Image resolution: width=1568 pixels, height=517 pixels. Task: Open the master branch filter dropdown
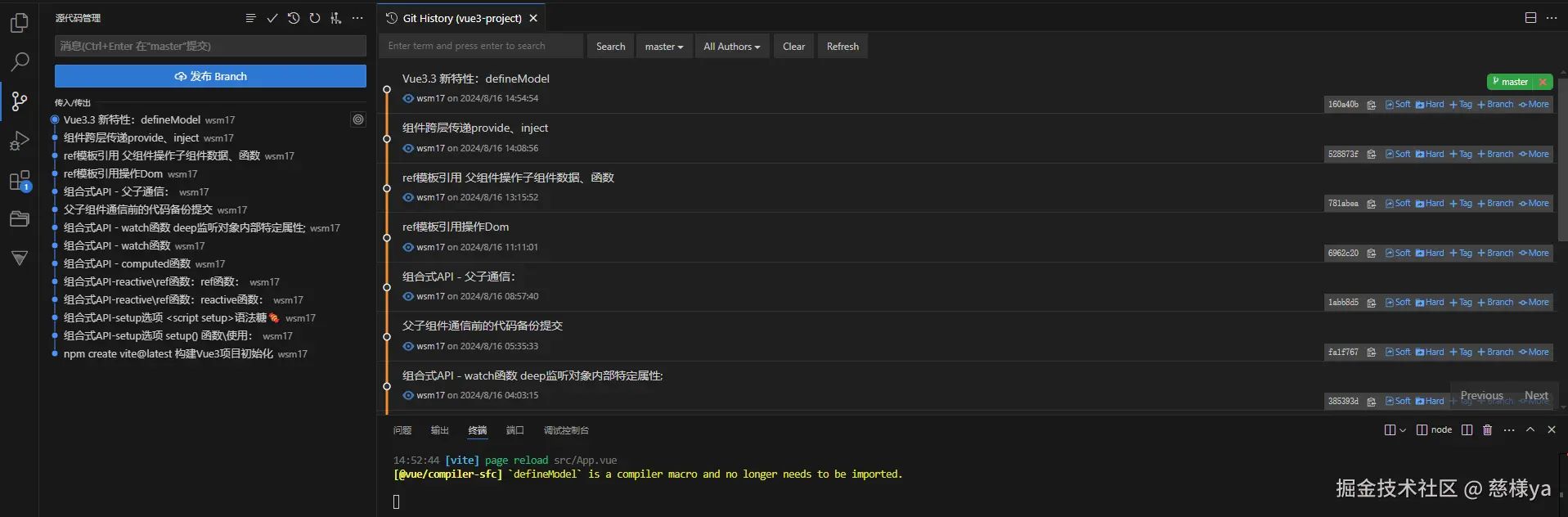[x=664, y=47]
